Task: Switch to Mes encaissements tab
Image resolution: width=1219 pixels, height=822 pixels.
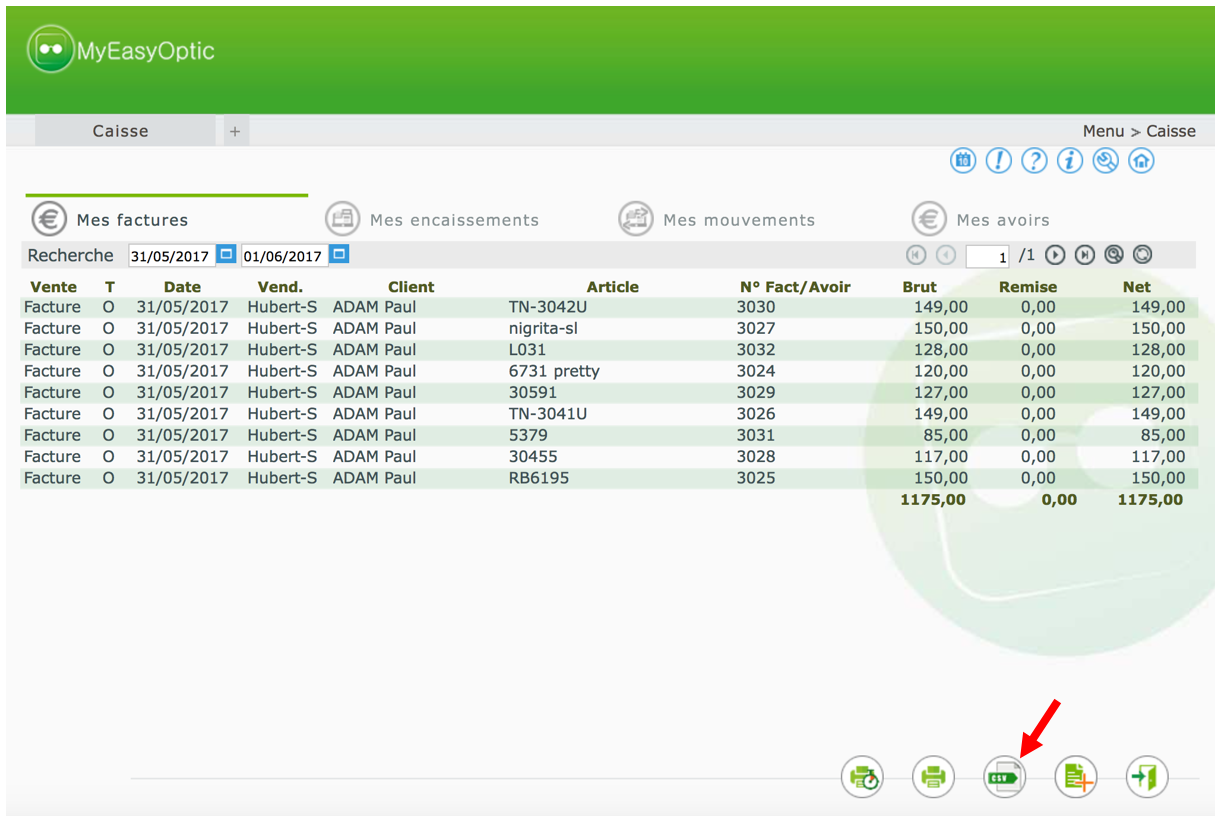Action: pyautogui.click(x=454, y=220)
